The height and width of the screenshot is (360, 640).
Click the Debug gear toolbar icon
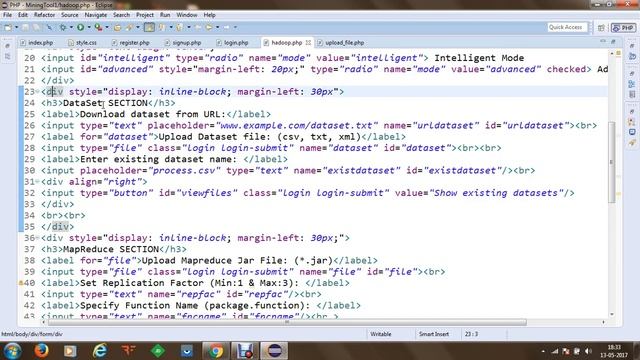point(63,27)
